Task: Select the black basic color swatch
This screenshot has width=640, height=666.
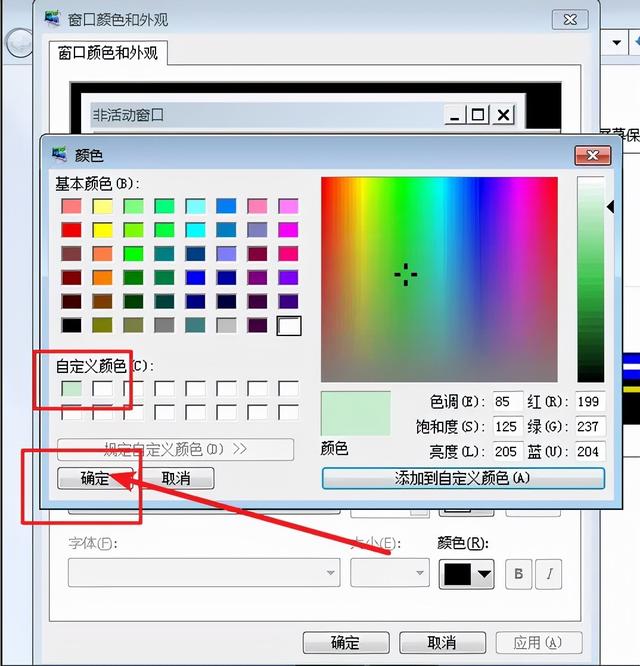Action: coord(71,325)
